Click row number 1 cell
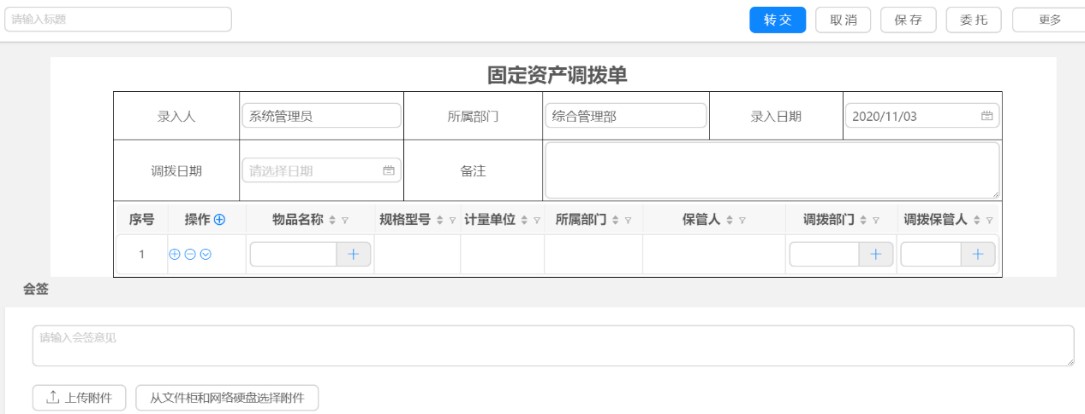The image size is (1085, 414). coord(141,254)
